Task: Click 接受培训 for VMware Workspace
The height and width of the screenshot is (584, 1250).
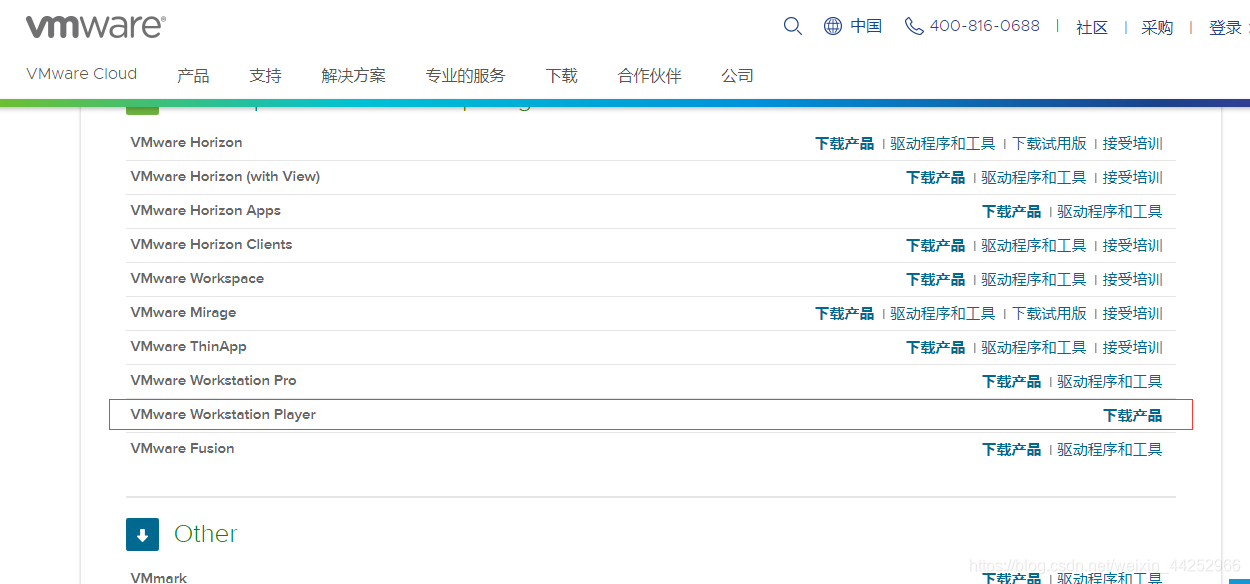Action: [x=1132, y=279]
